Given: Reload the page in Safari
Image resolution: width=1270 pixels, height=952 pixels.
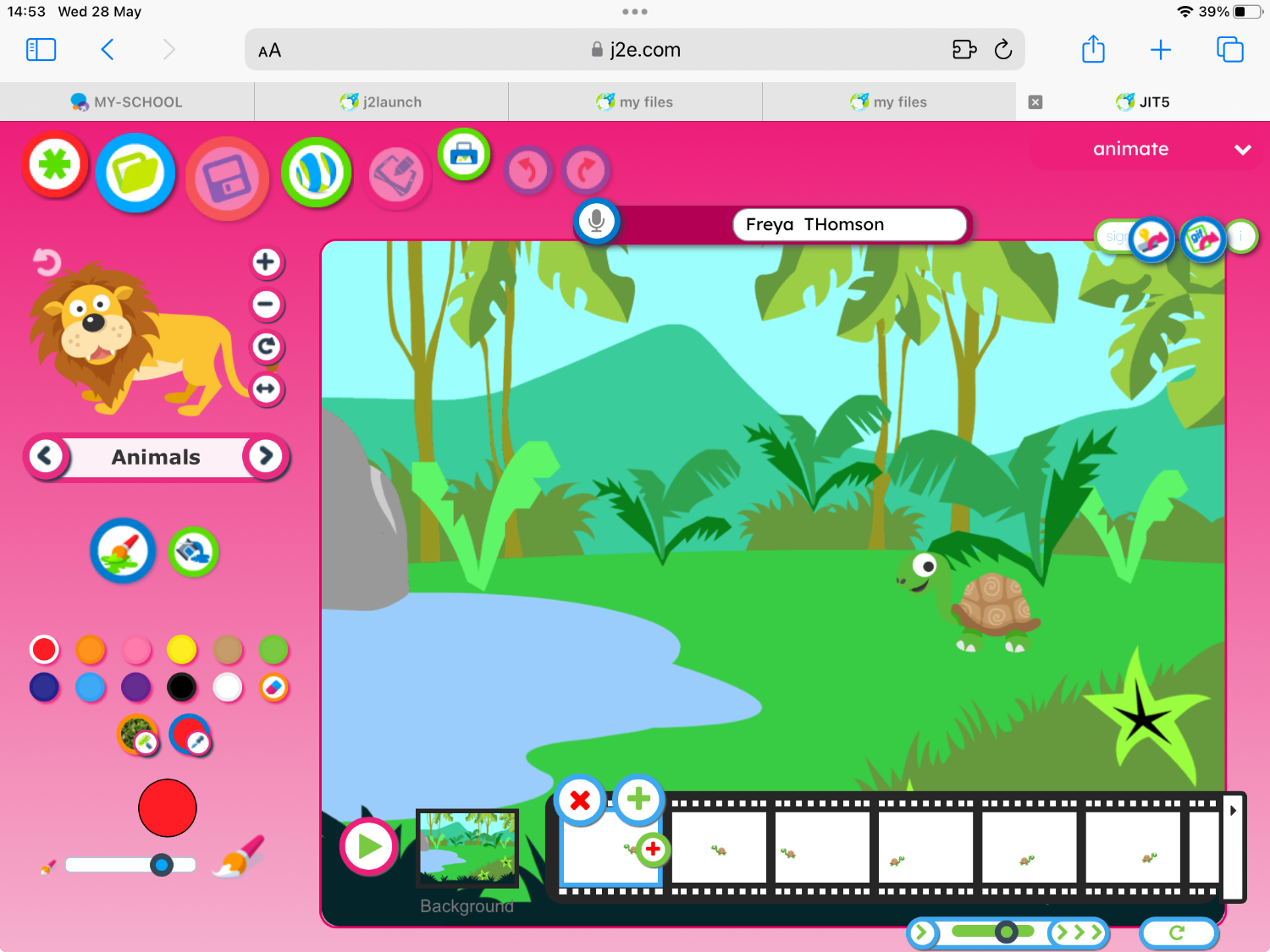Looking at the screenshot, I should tap(1003, 50).
